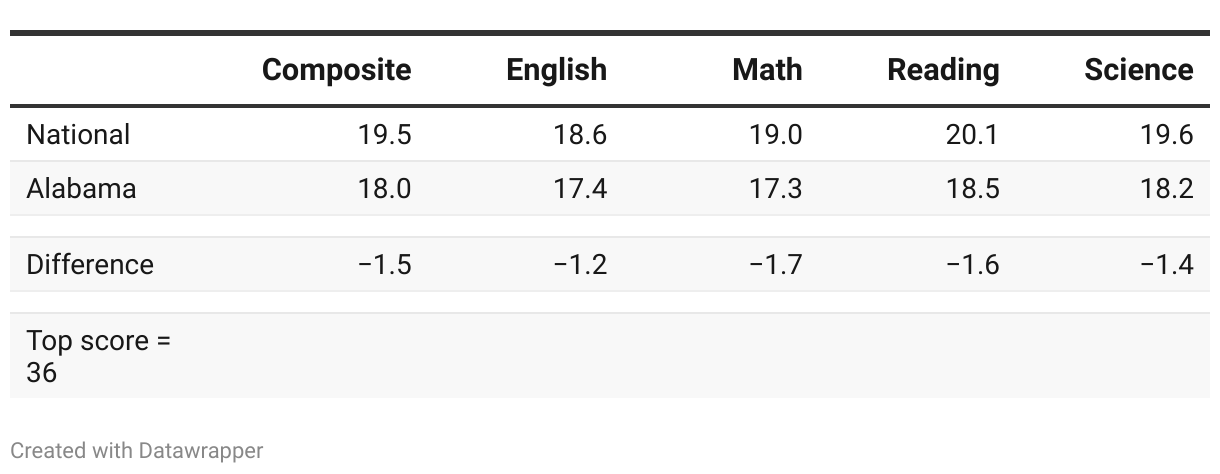Click the math difference value −1.7
The image size is (1220, 474).
[x=776, y=264]
